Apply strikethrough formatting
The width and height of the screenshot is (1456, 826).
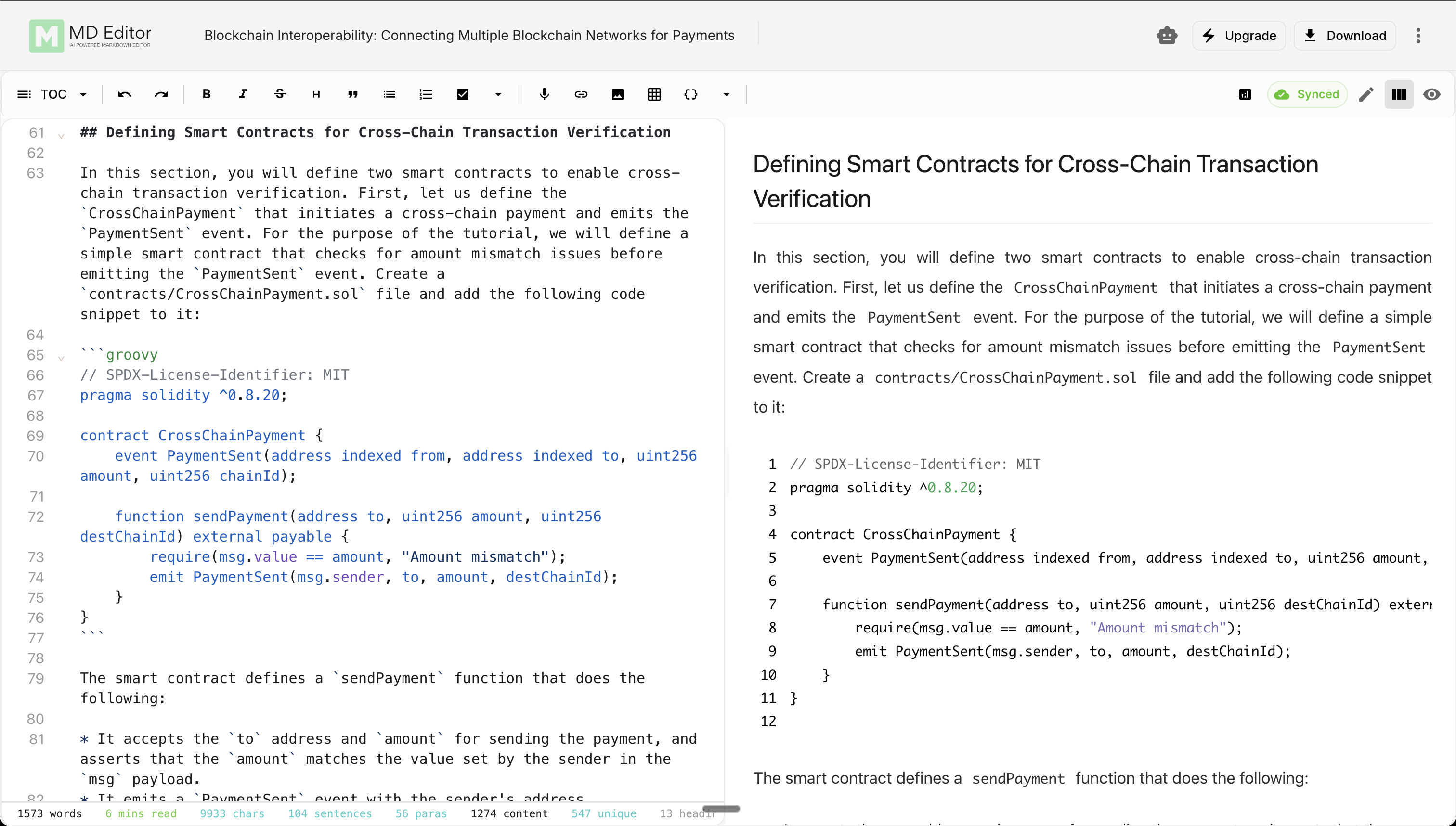pyautogui.click(x=280, y=94)
